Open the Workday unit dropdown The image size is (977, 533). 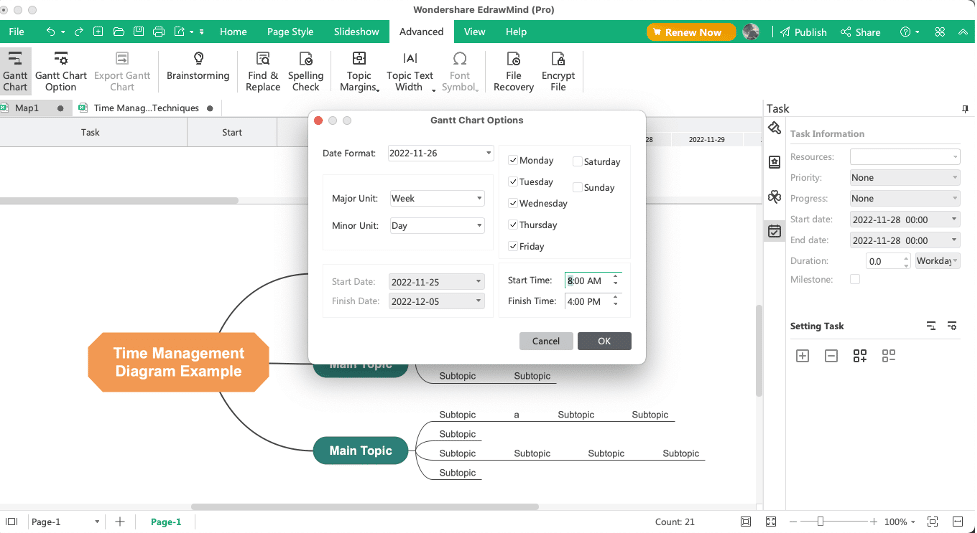point(937,261)
